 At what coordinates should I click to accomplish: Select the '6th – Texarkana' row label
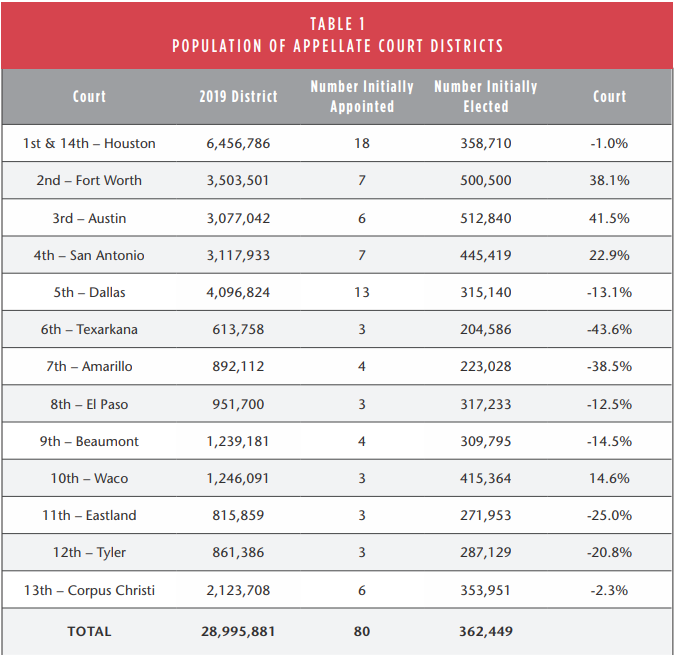[x=89, y=330]
